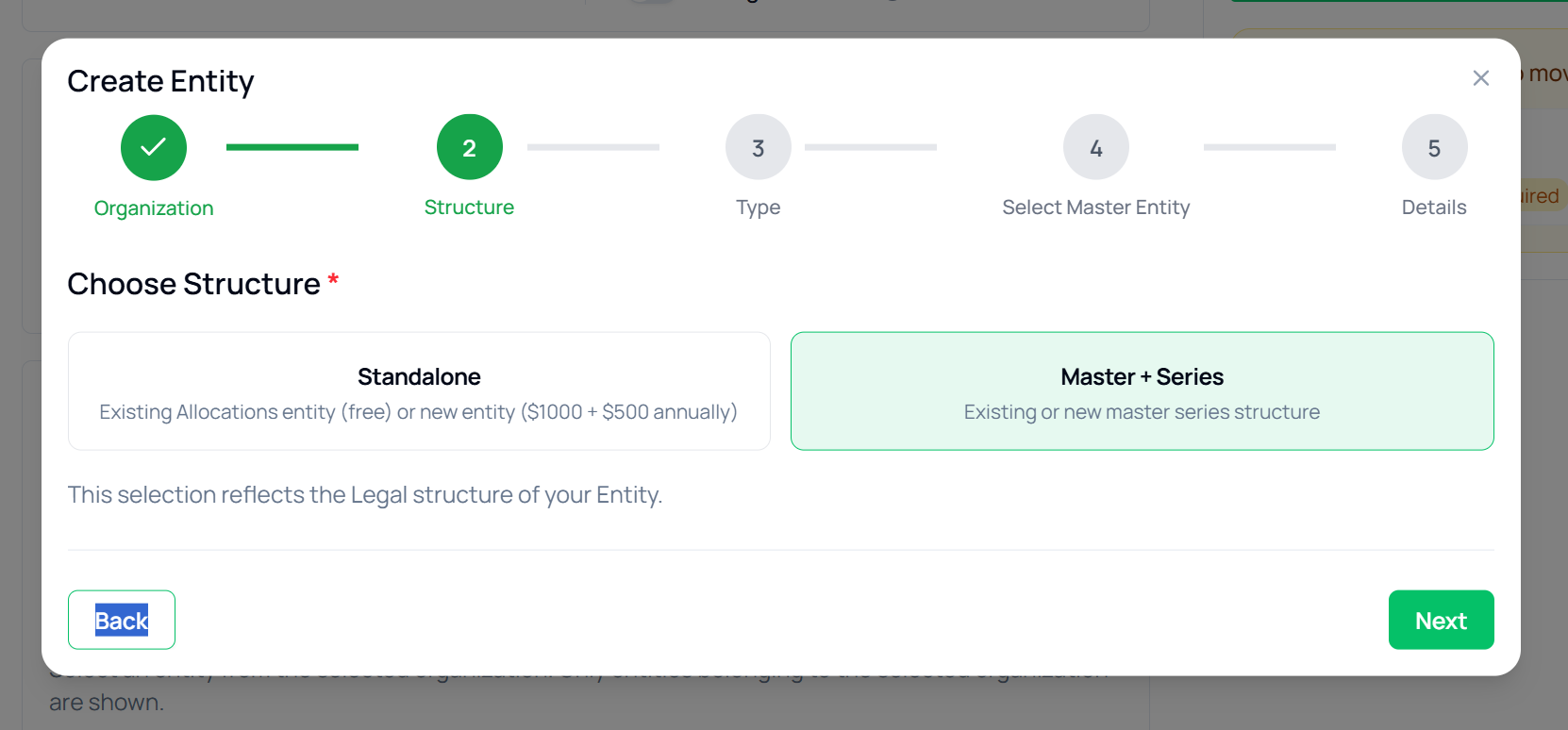Click the Choose Structure heading
The width and height of the screenshot is (1568, 730).
point(193,284)
